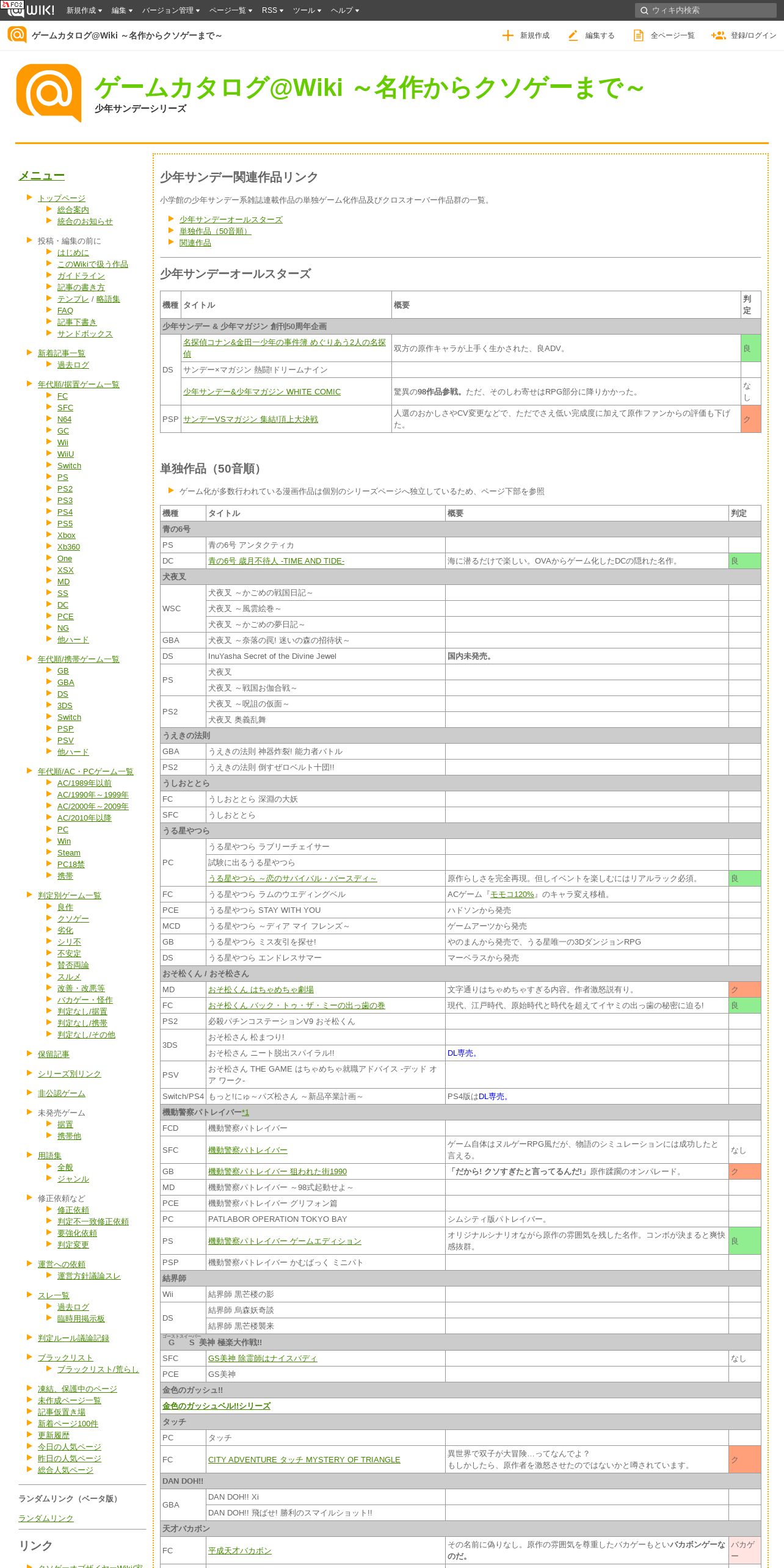Click the メニュー sidebar heading link
This screenshot has width=784, height=1568.
point(42,176)
